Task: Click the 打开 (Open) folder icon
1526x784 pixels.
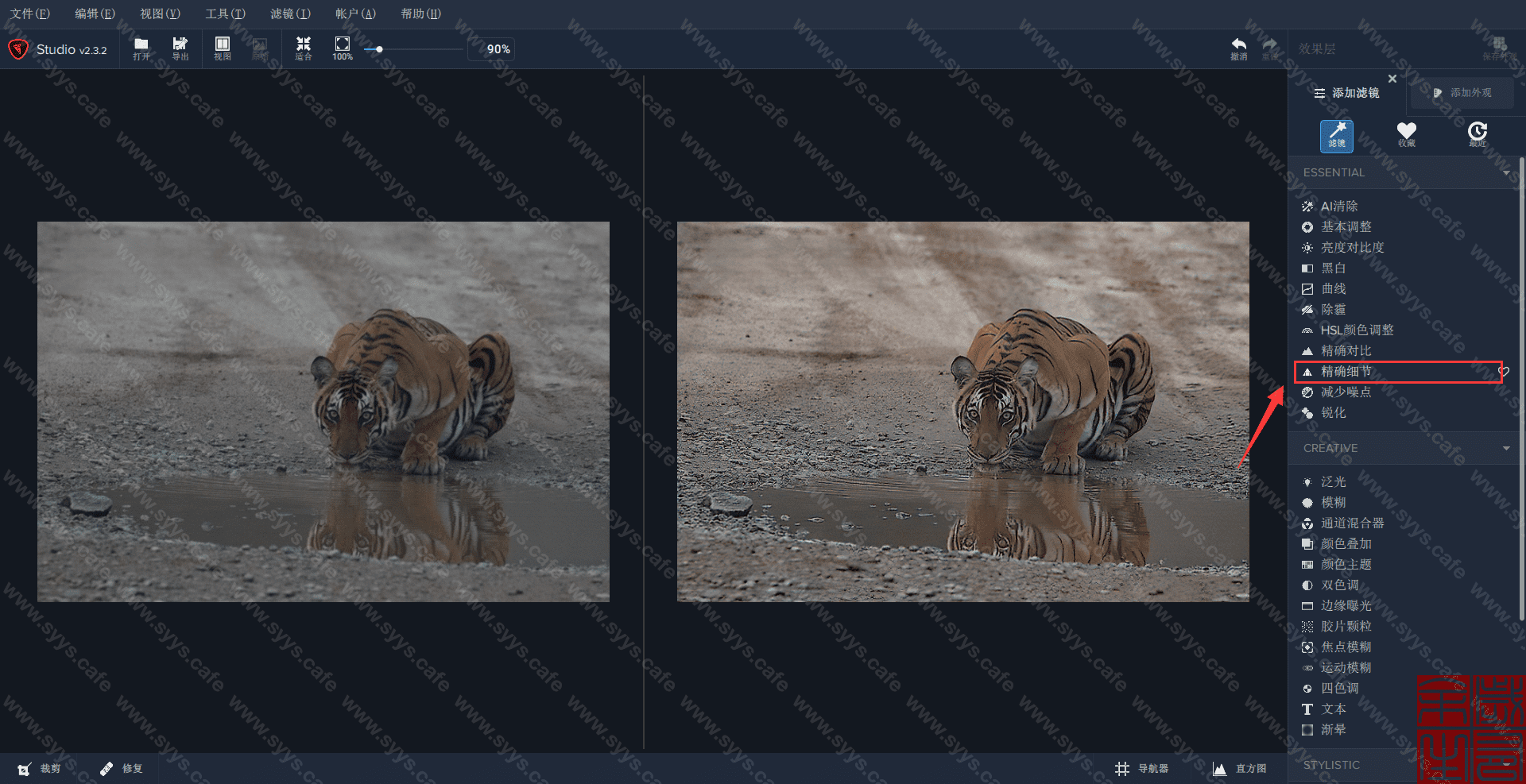Action: coord(141,48)
